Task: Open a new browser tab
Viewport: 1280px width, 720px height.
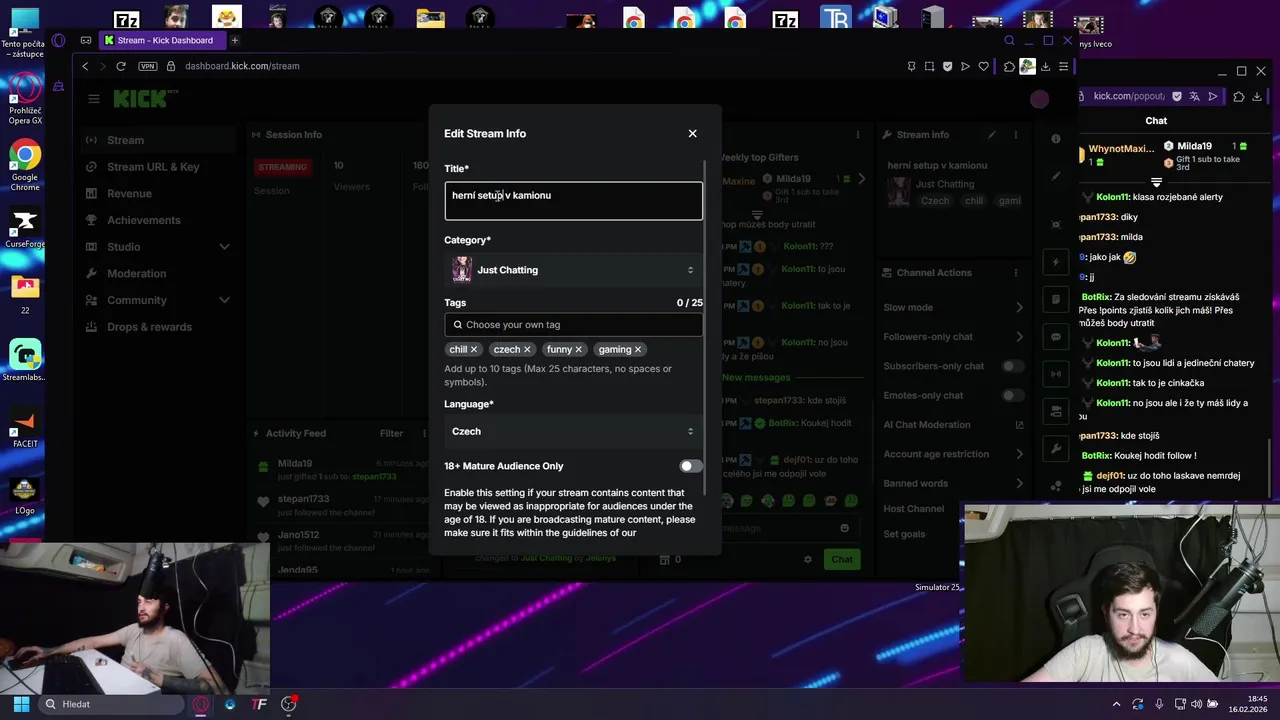Action: [235, 40]
